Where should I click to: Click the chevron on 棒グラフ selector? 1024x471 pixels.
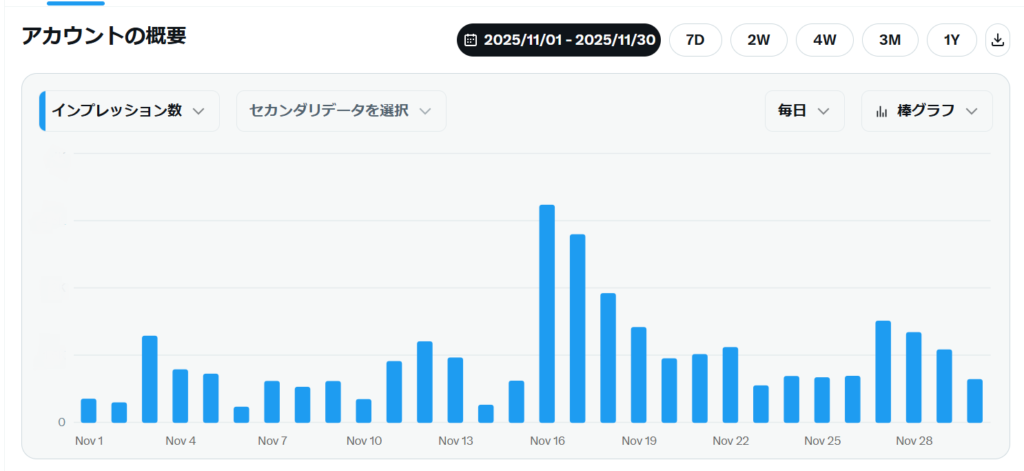[972, 111]
